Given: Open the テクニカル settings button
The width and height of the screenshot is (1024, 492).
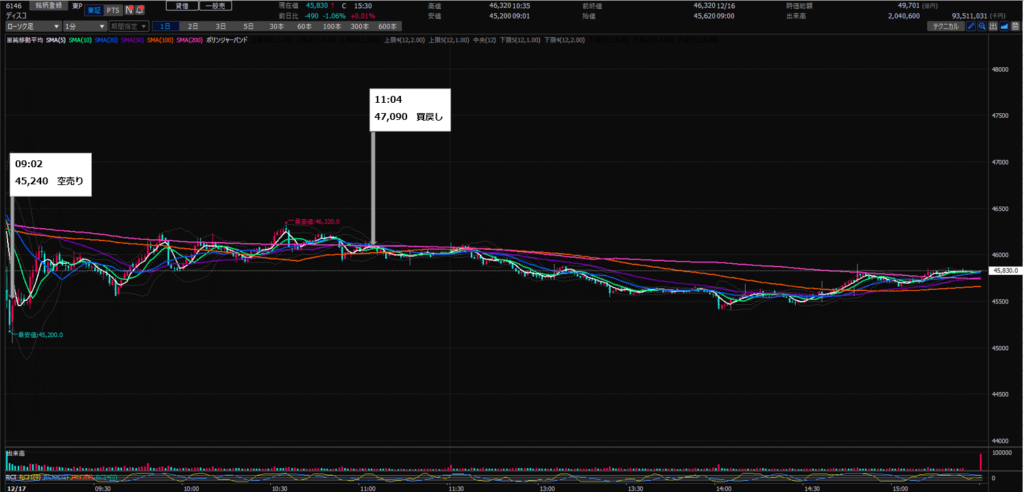Looking at the screenshot, I should tap(943, 26).
